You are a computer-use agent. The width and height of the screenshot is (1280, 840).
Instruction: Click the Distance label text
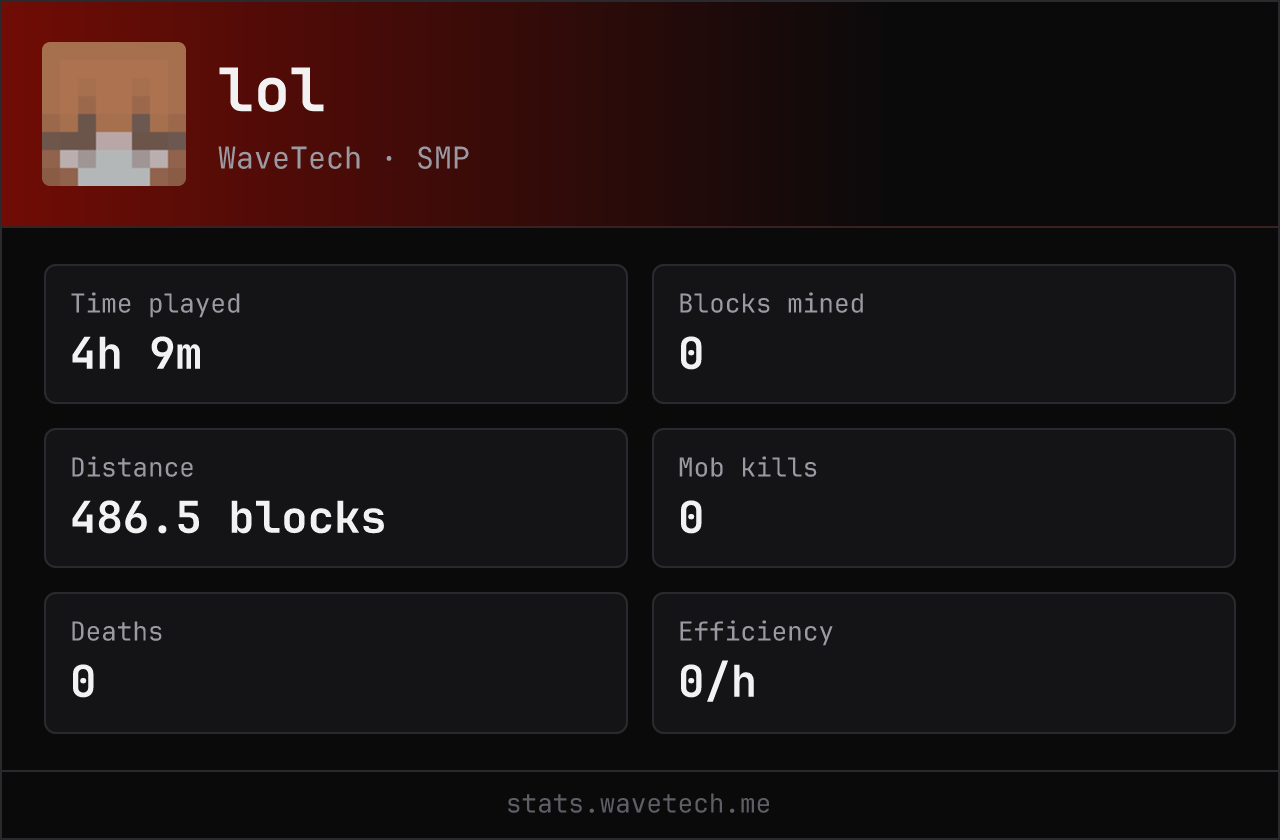132,468
